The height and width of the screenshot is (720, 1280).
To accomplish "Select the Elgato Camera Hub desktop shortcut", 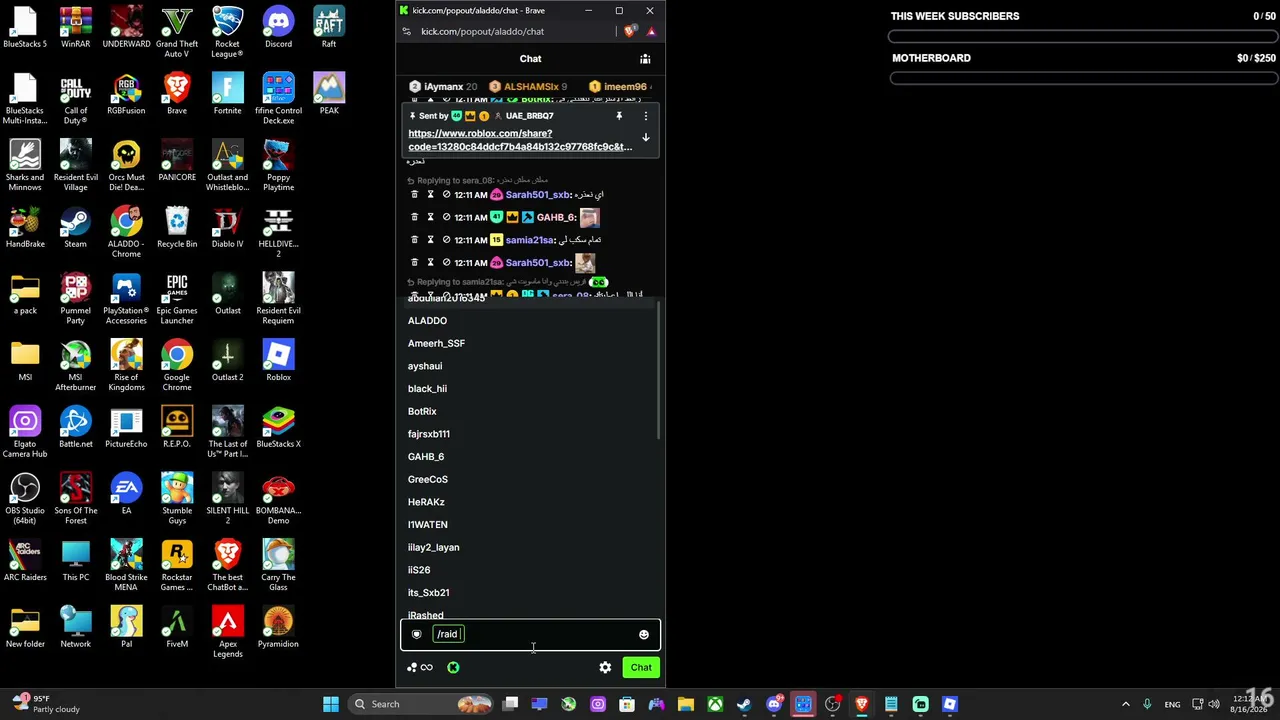I will tap(25, 432).
